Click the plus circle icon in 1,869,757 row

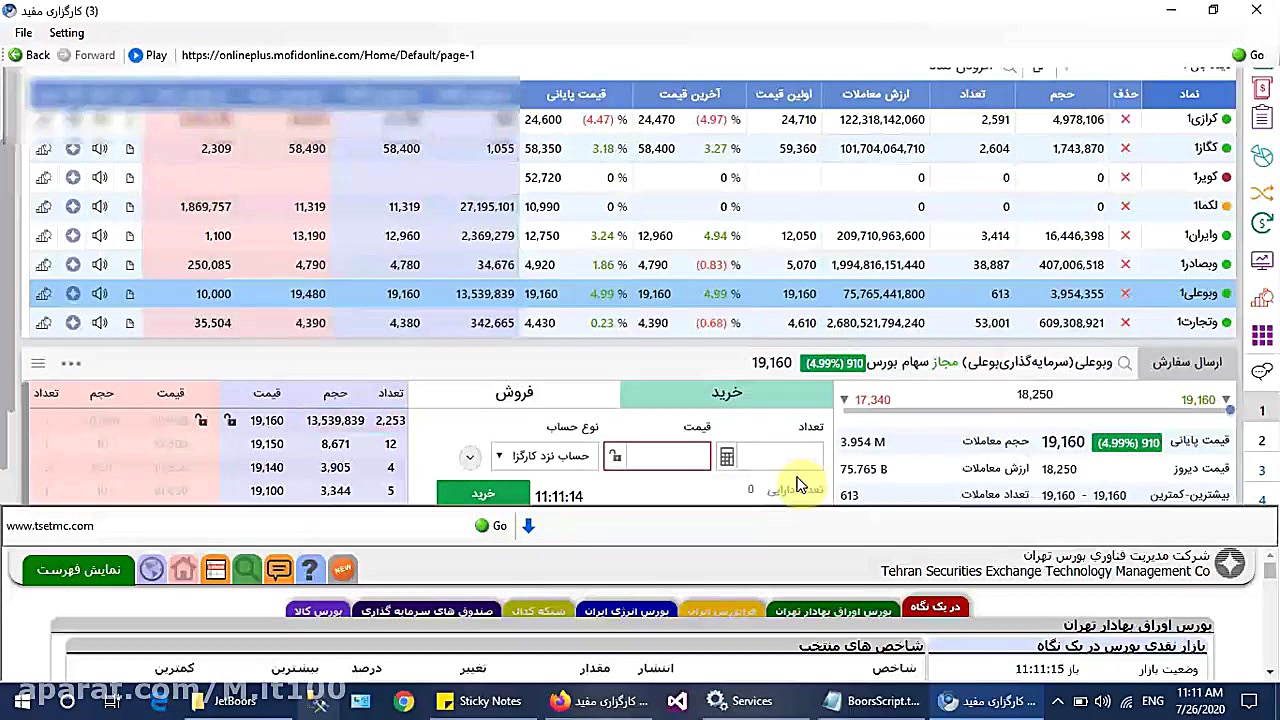coord(73,207)
